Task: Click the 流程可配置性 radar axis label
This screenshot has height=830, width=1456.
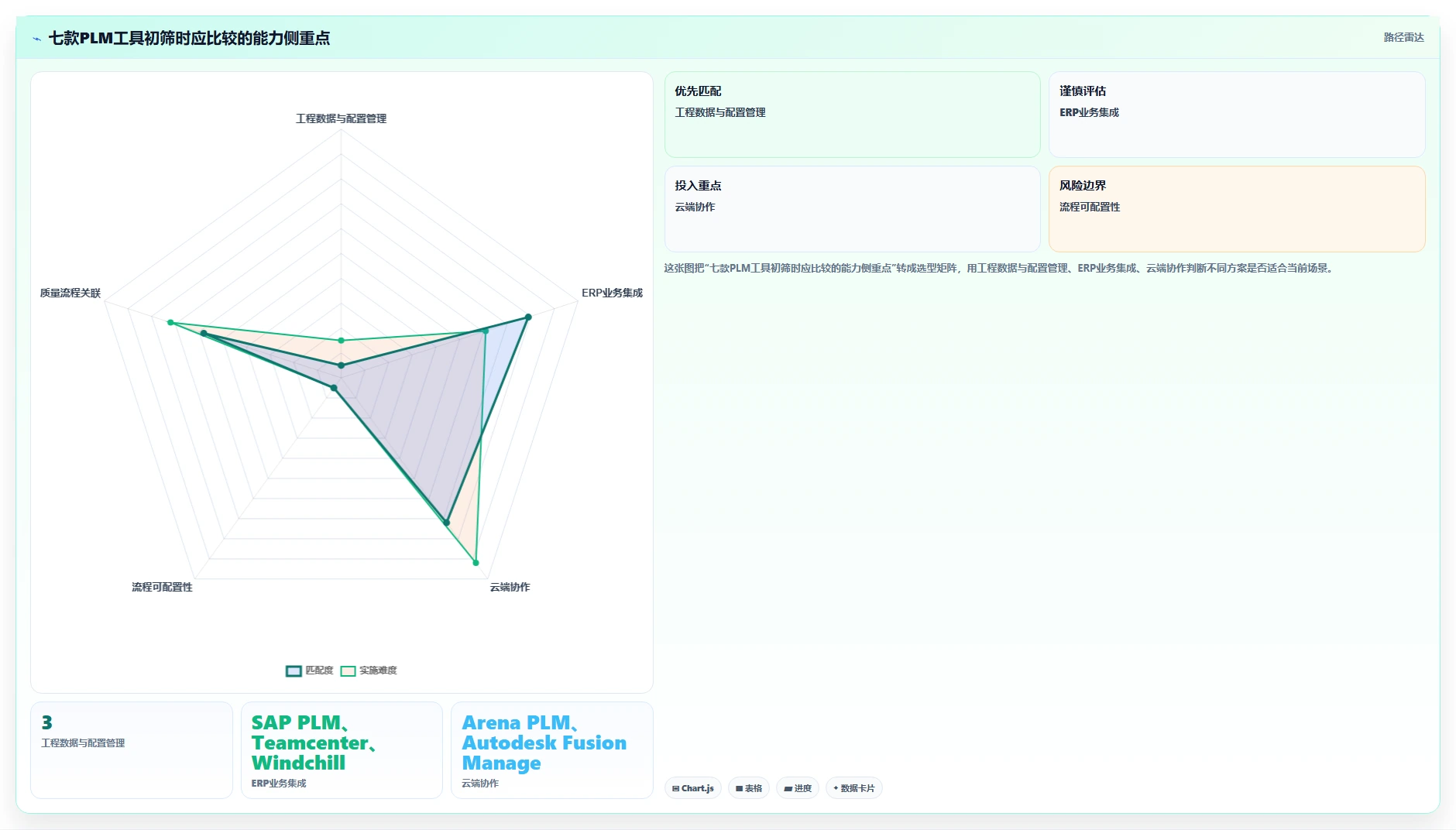Action: (x=162, y=587)
